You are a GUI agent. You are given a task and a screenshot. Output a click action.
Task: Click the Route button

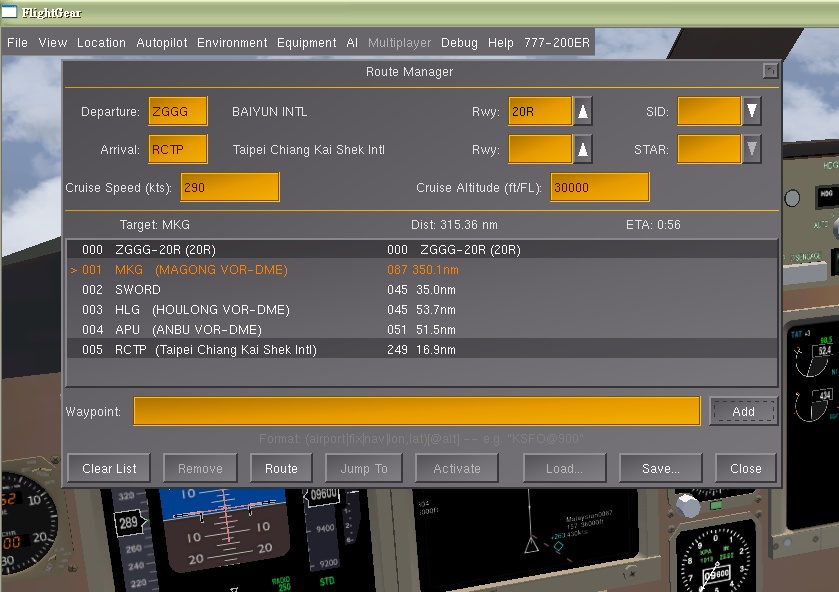point(281,468)
